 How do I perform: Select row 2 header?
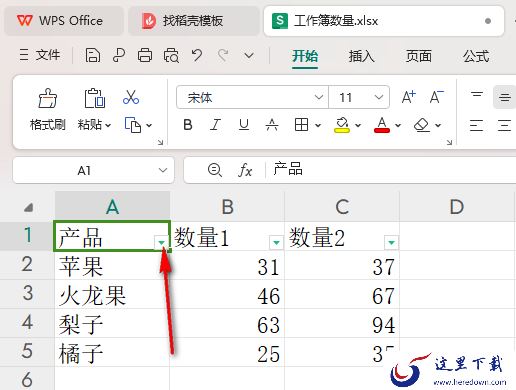pyautogui.click(x=27, y=265)
